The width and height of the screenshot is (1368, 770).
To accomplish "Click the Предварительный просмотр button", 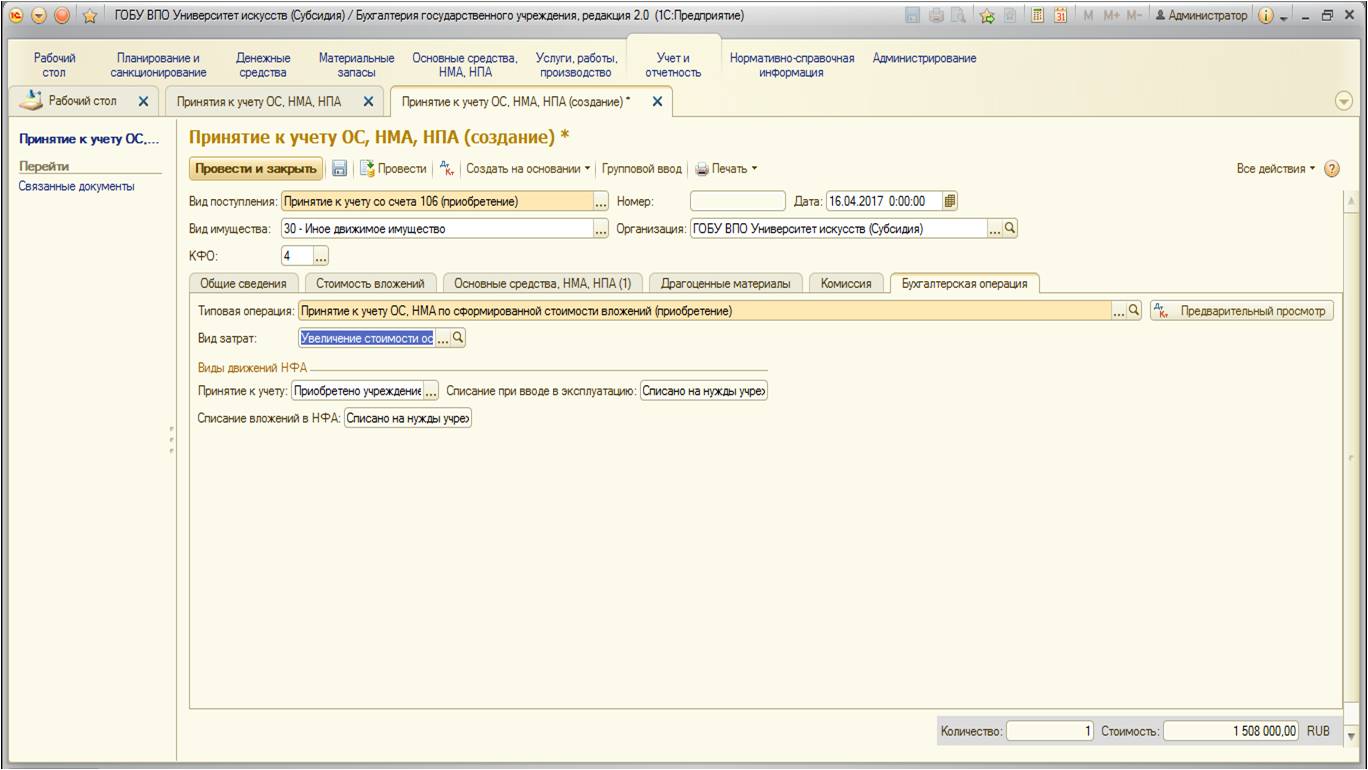I will point(1243,311).
